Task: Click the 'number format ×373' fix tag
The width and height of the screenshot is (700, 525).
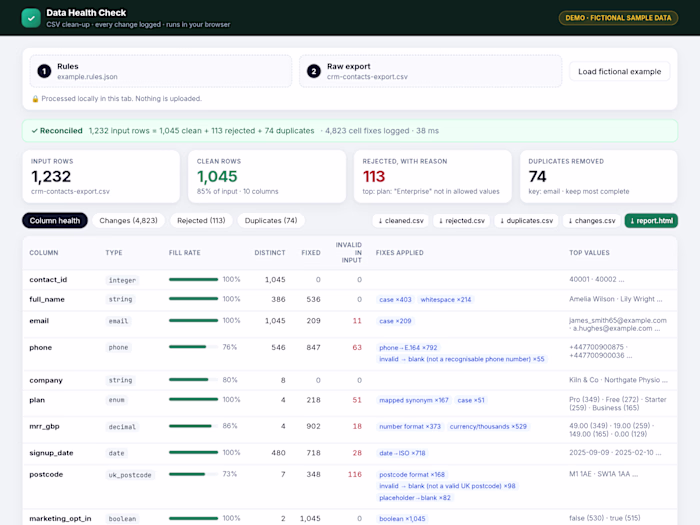Action: (x=410, y=426)
